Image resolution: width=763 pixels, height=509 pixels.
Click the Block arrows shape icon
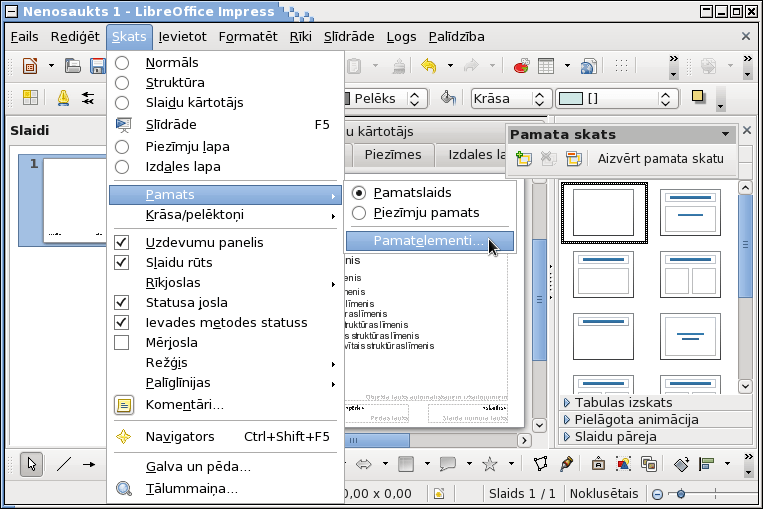[363, 464]
